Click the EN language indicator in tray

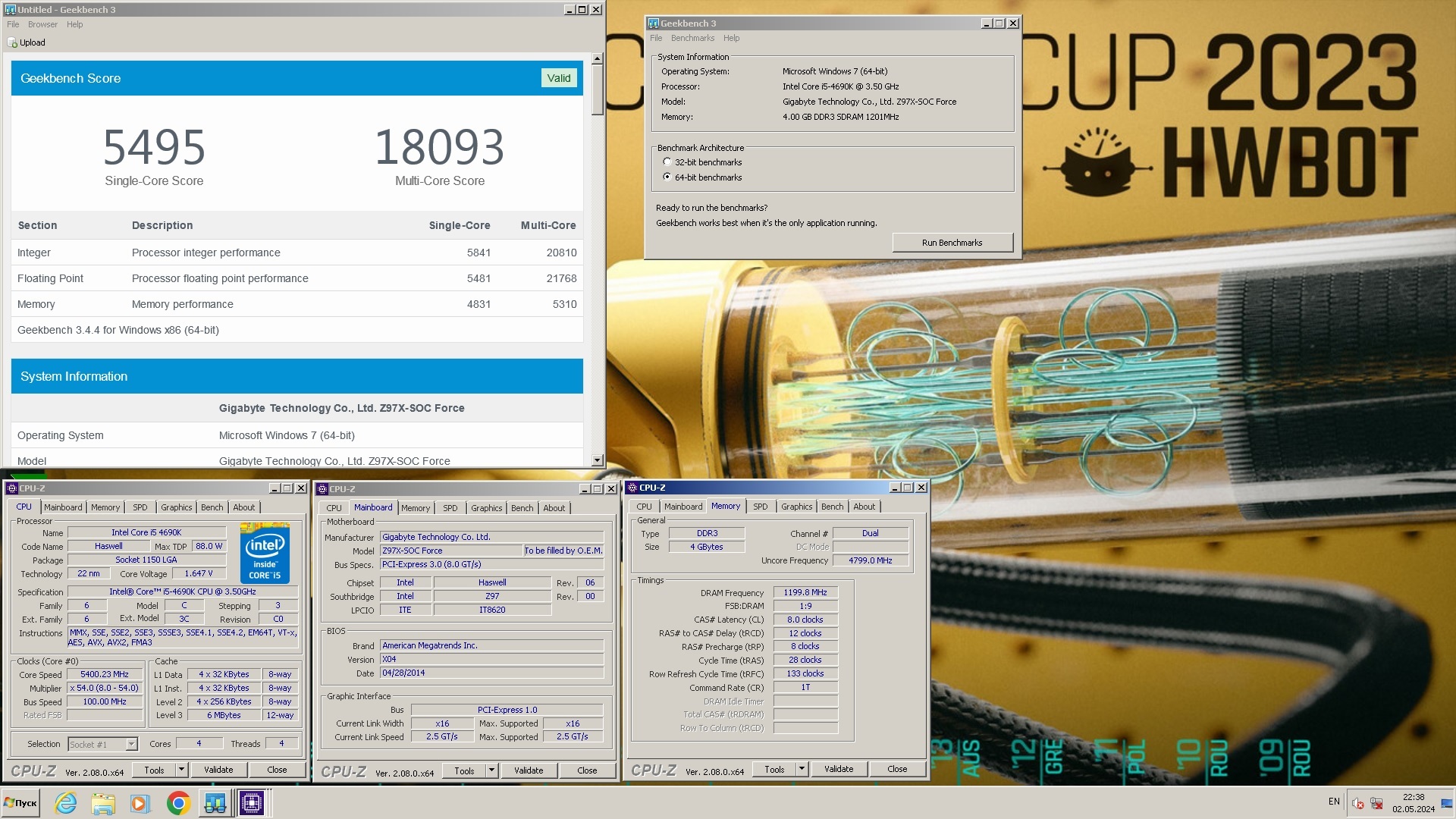1334,802
